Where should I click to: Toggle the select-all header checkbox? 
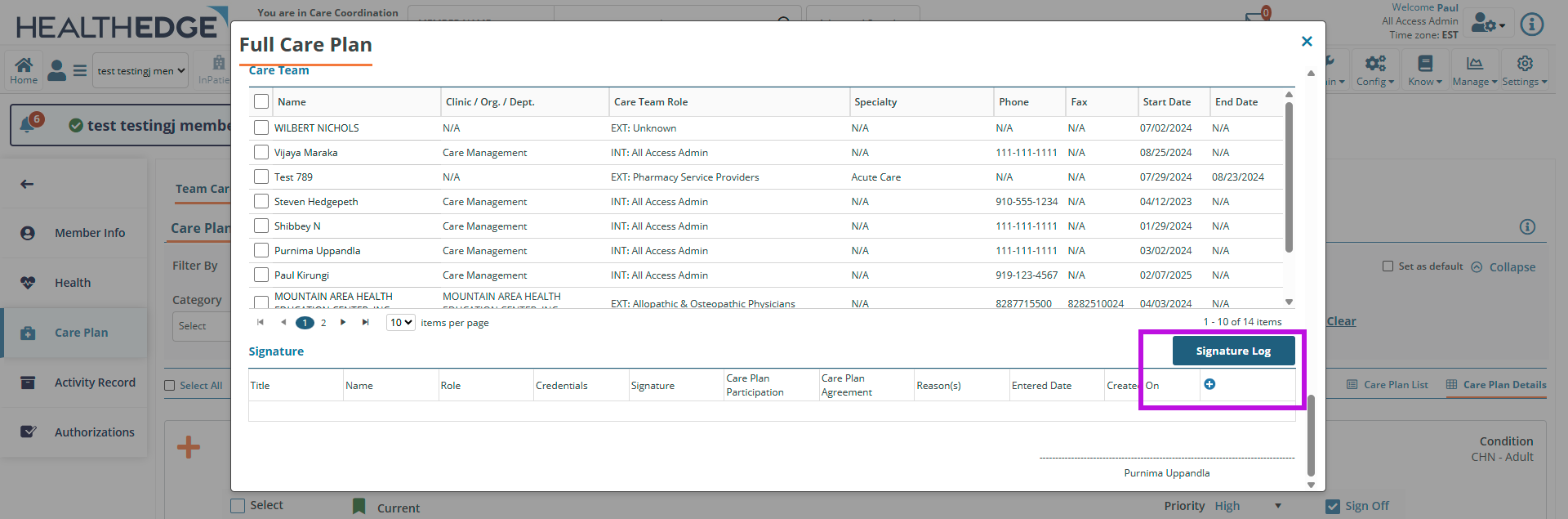click(261, 101)
